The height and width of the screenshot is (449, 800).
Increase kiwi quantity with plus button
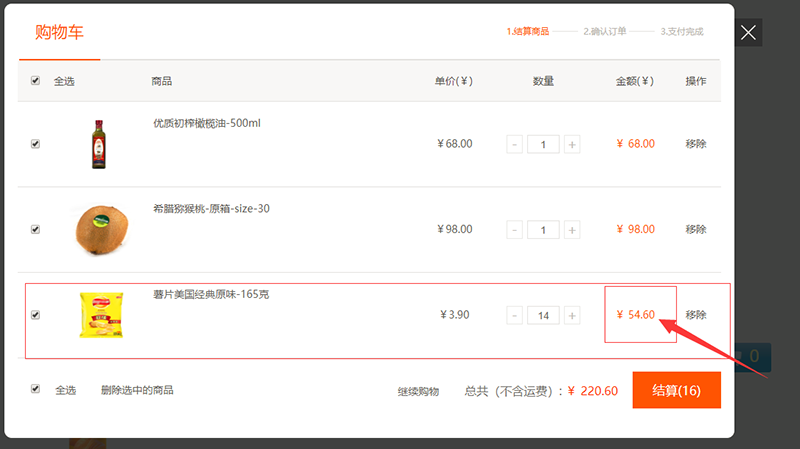(572, 230)
